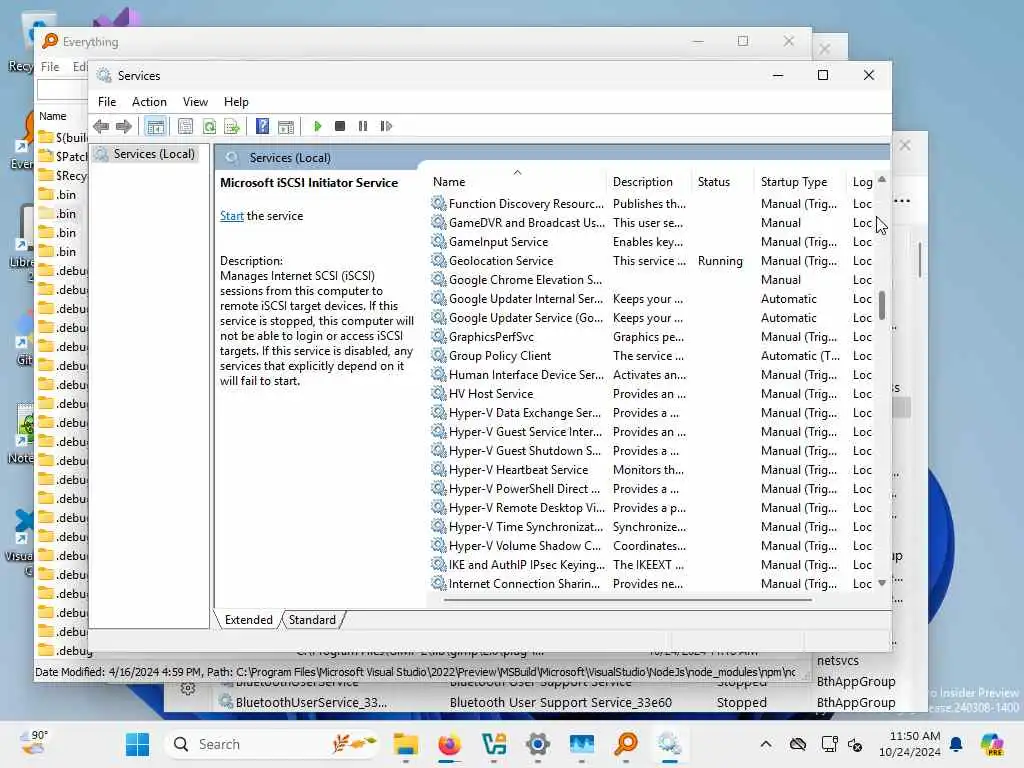Click the scroll down arrow in services list
The image size is (1024, 768).
882,583
